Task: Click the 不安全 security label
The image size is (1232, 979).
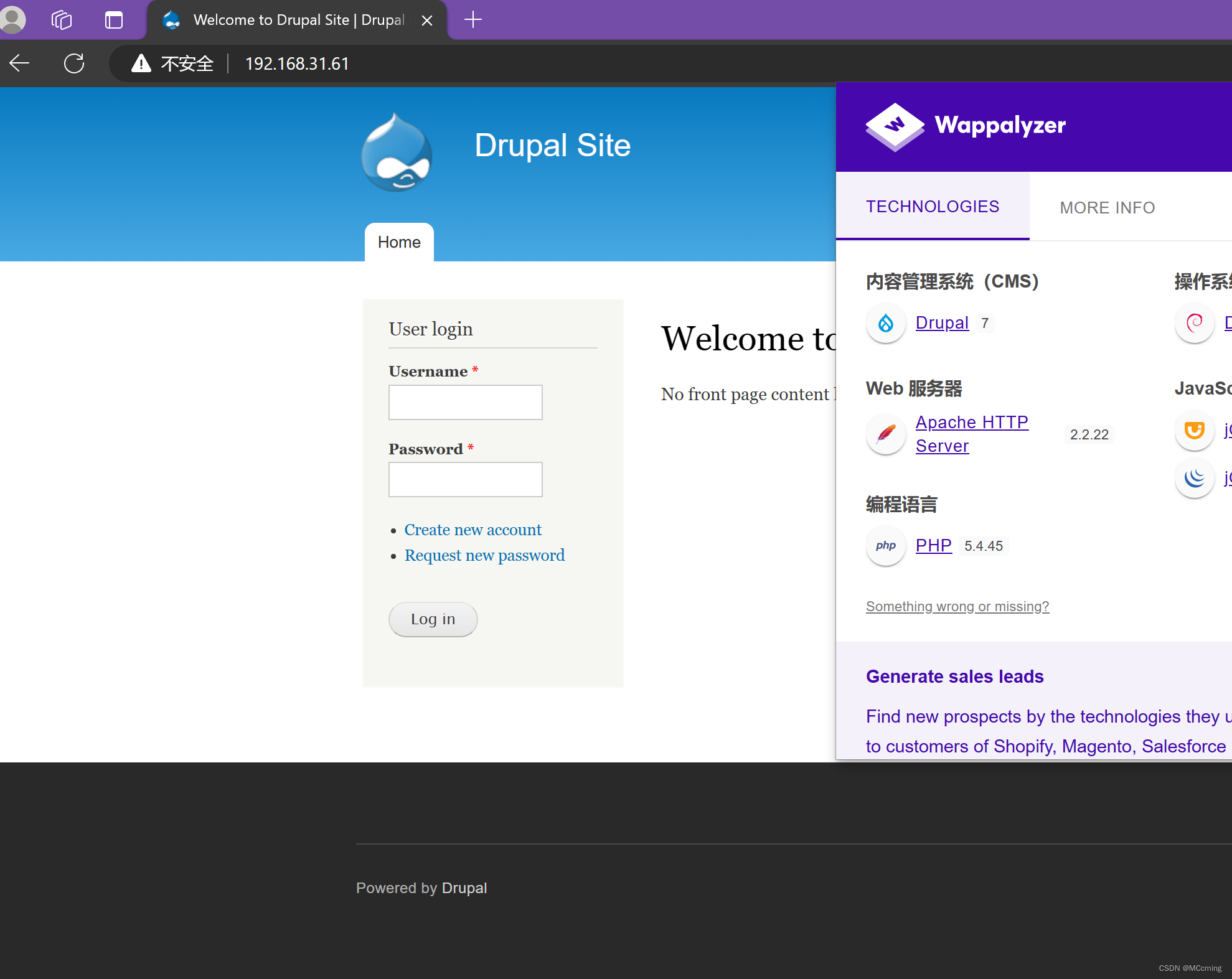Action: pos(187,63)
